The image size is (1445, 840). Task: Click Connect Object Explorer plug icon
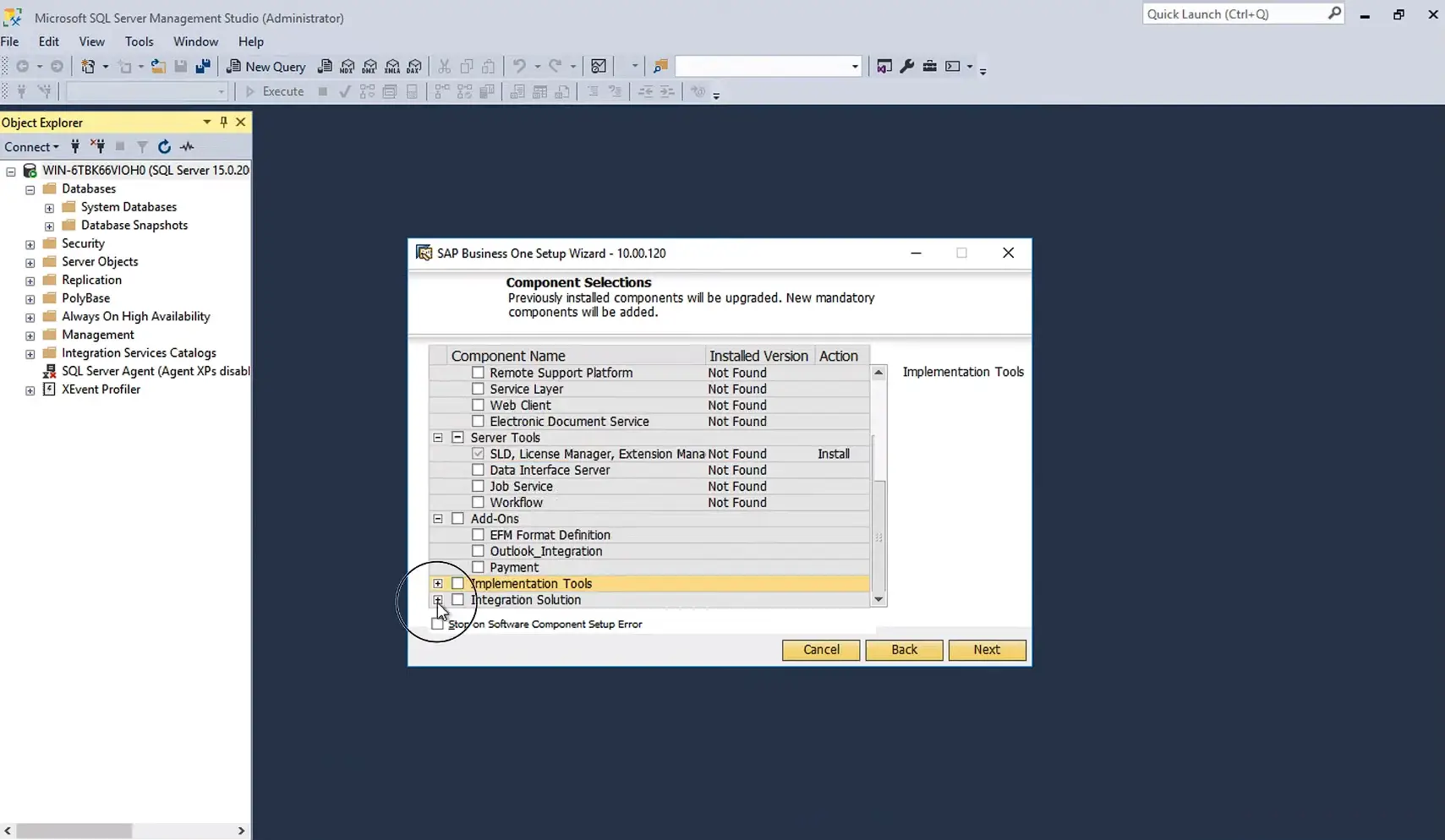click(75, 146)
